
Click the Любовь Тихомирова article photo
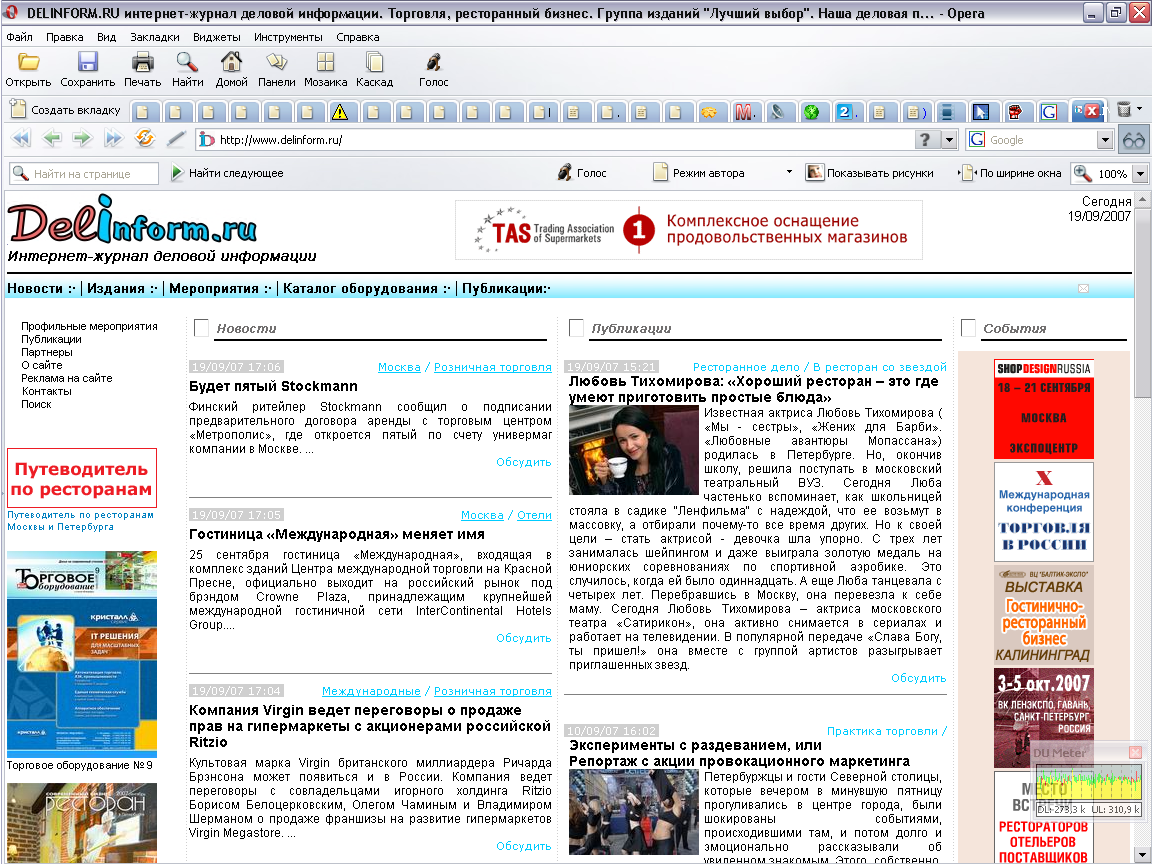coord(633,450)
